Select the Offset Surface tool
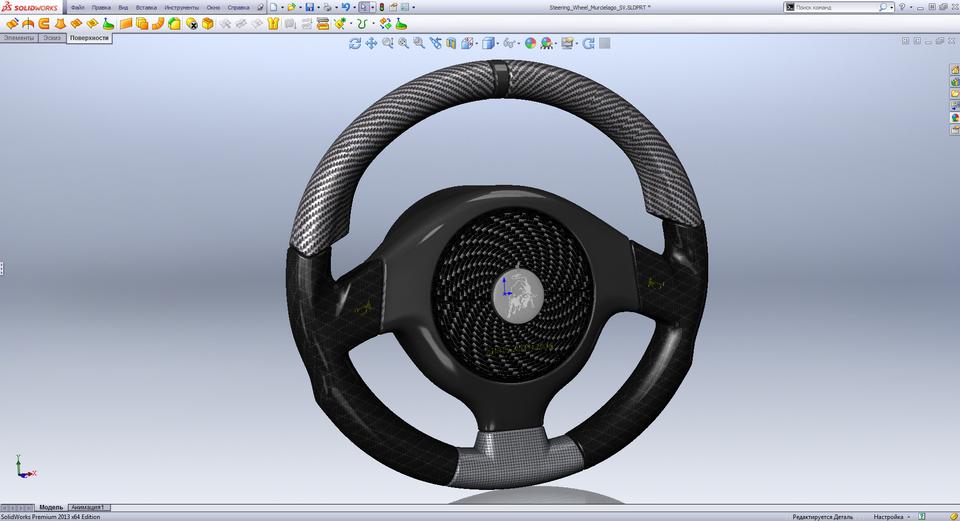The height and width of the screenshot is (521, 960). [x=142, y=24]
